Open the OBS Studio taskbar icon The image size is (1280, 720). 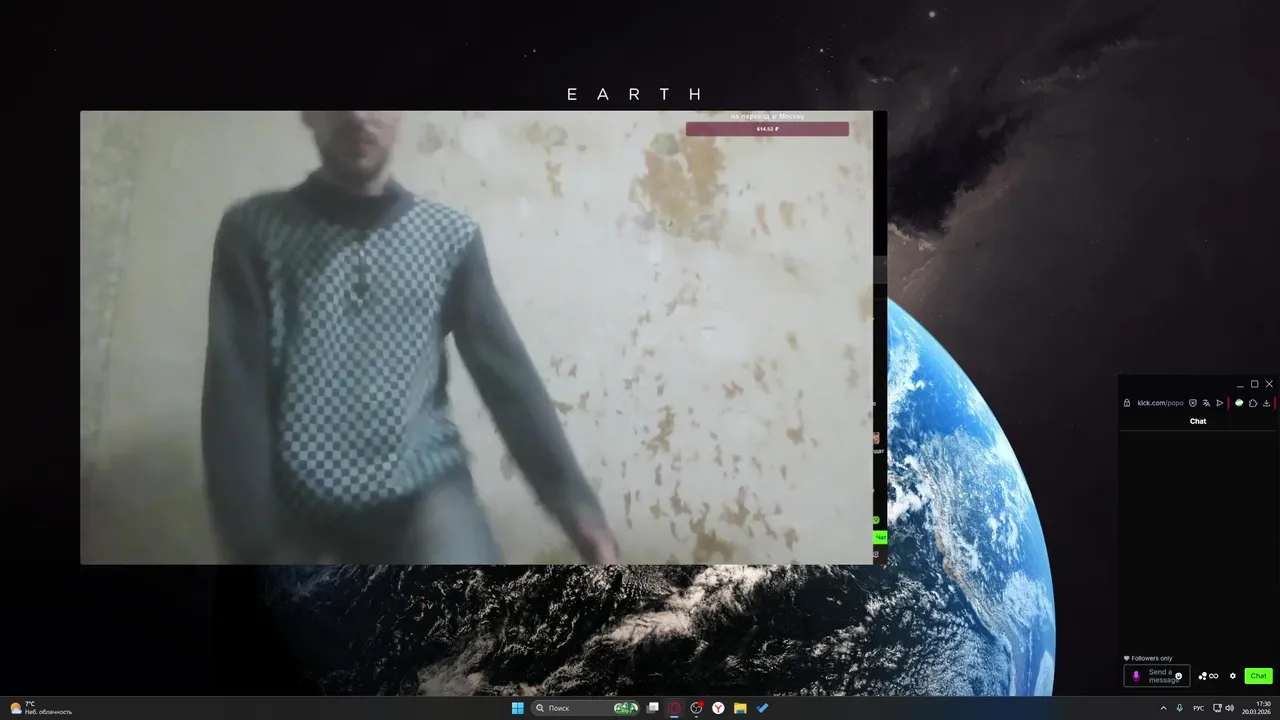697,708
